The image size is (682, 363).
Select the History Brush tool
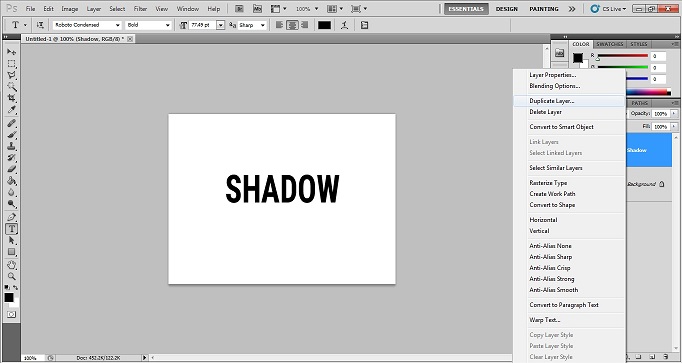(11, 157)
